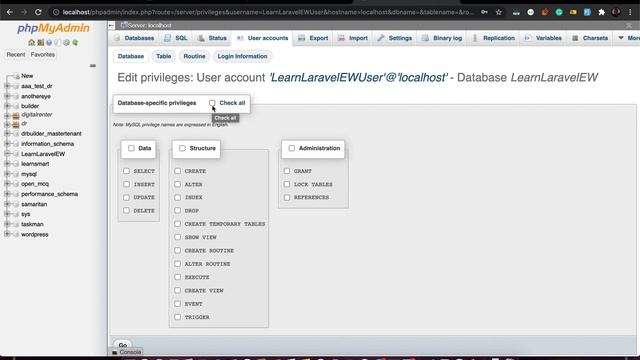The width and height of the screenshot is (640, 360).
Task: Enable the GRANT privilege
Action: tap(287, 171)
